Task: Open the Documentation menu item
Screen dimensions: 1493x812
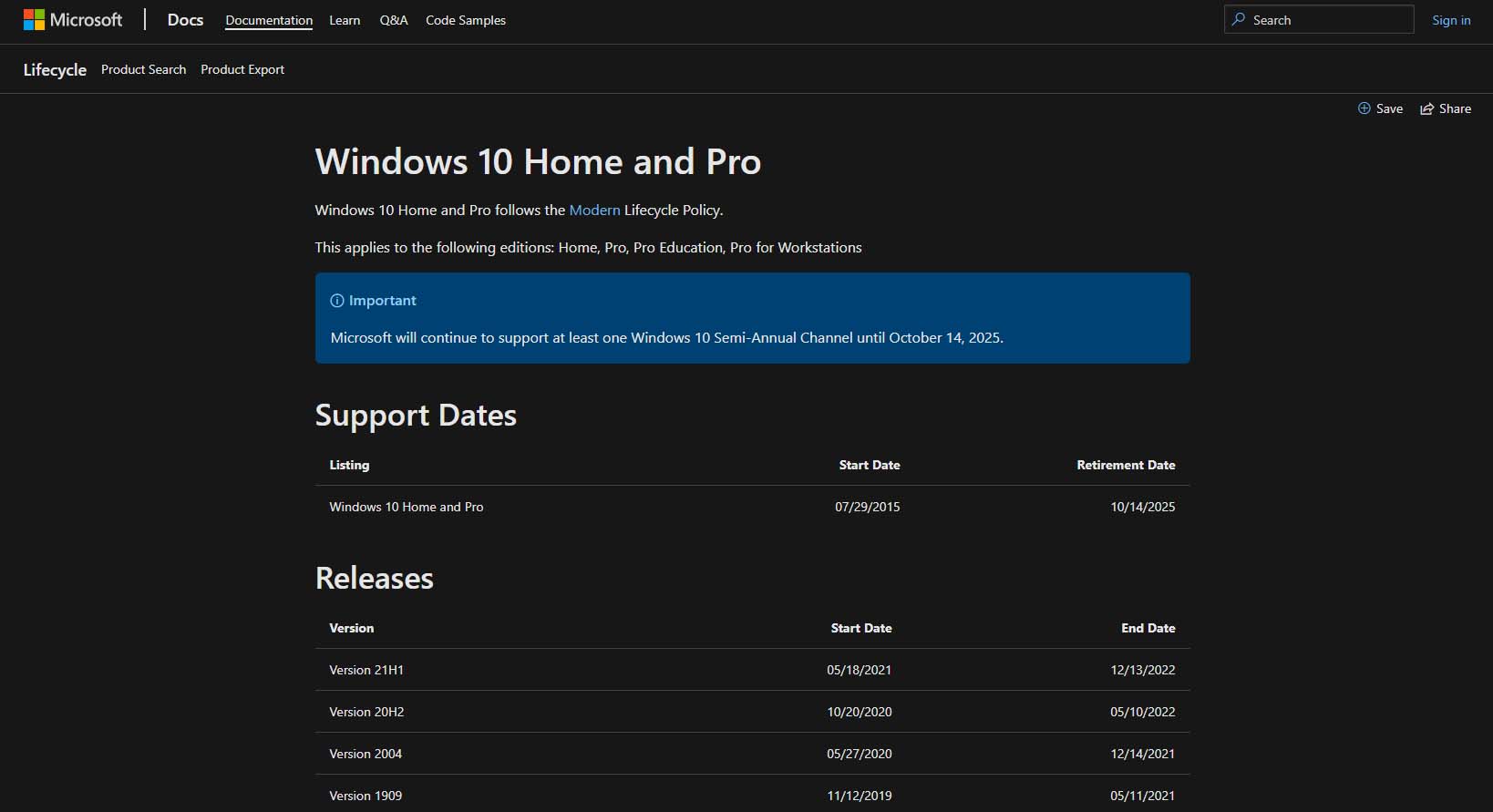Action: click(x=269, y=20)
